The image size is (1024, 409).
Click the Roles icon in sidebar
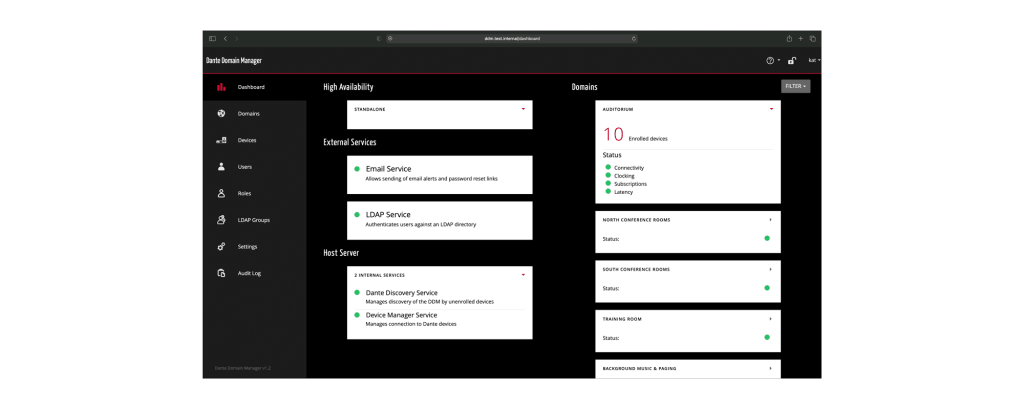coord(221,193)
